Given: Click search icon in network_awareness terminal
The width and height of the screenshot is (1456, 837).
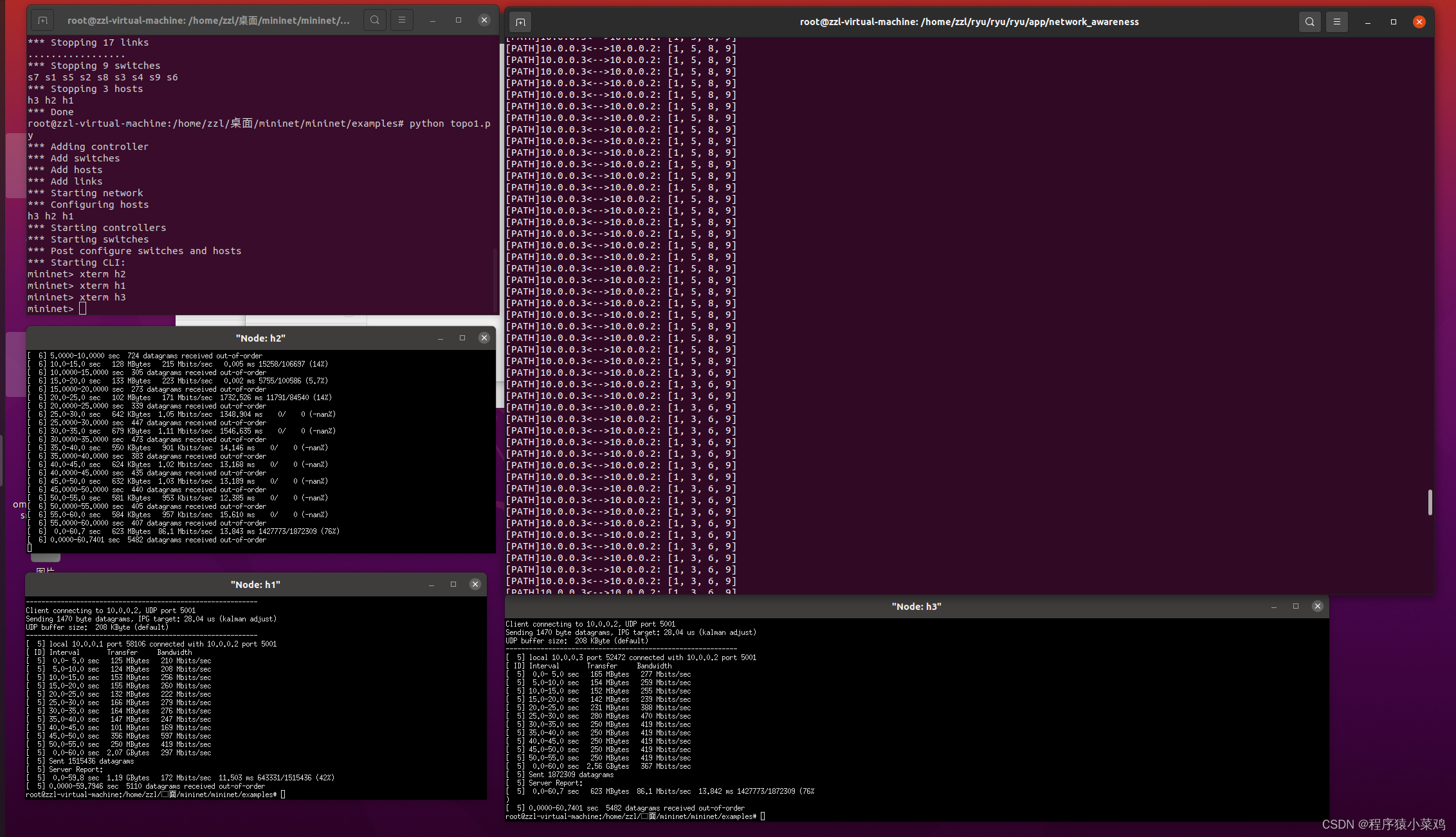Looking at the screenshot, I should 1309,22.
